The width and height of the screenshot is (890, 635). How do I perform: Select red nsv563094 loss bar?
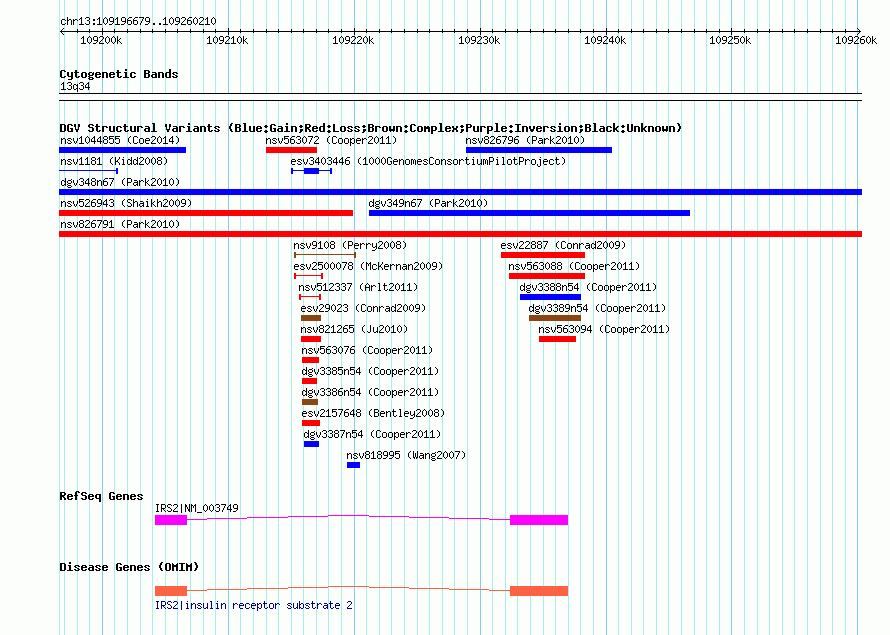click(x=557, y=339)
